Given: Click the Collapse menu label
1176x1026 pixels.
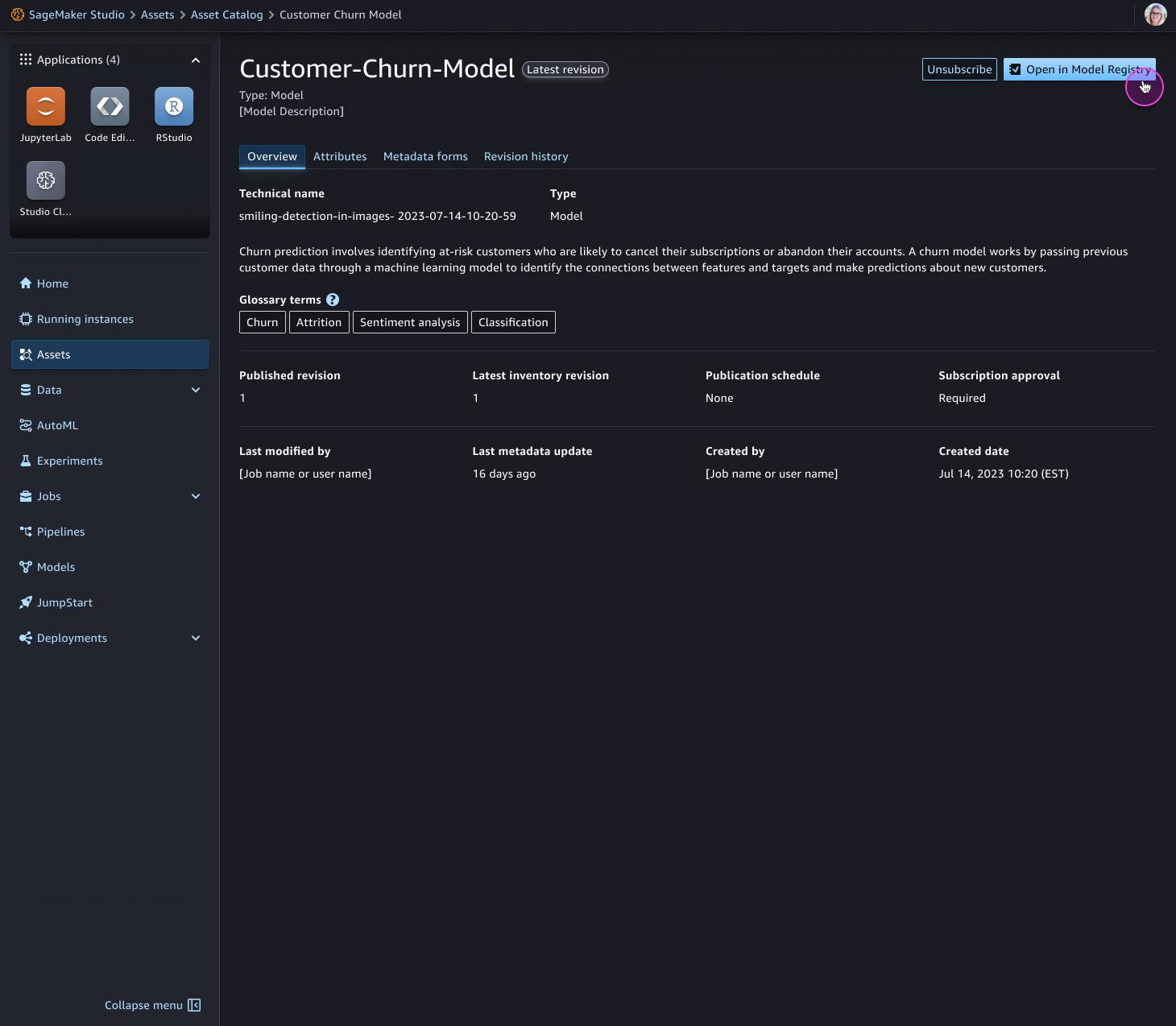Looking at the screenshot, I should (143, 1005).
